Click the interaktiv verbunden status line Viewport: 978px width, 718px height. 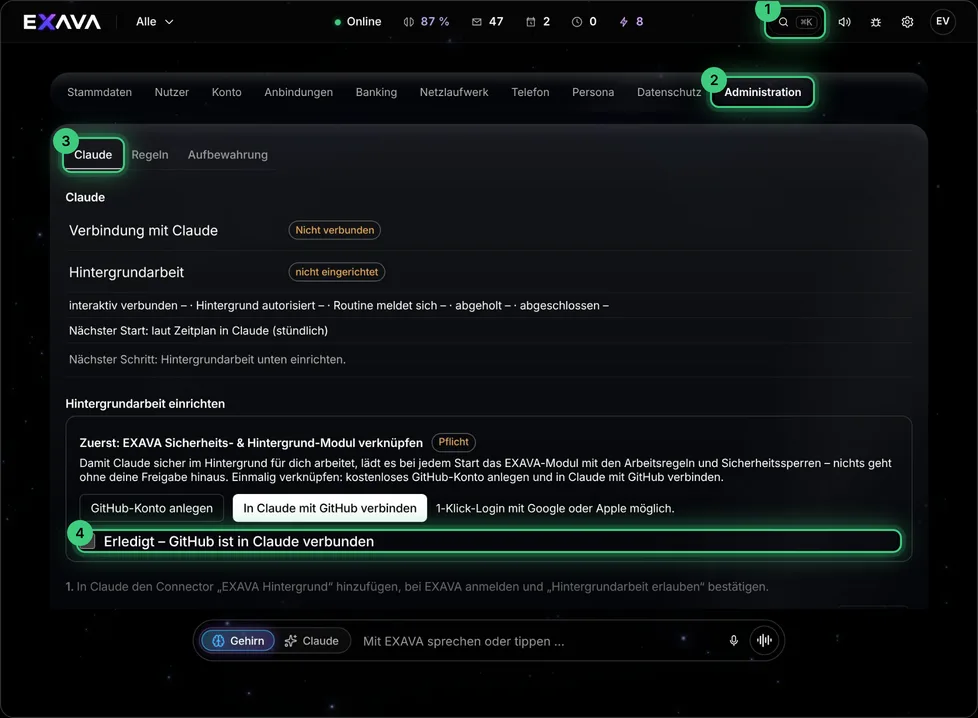coord(339,305)
